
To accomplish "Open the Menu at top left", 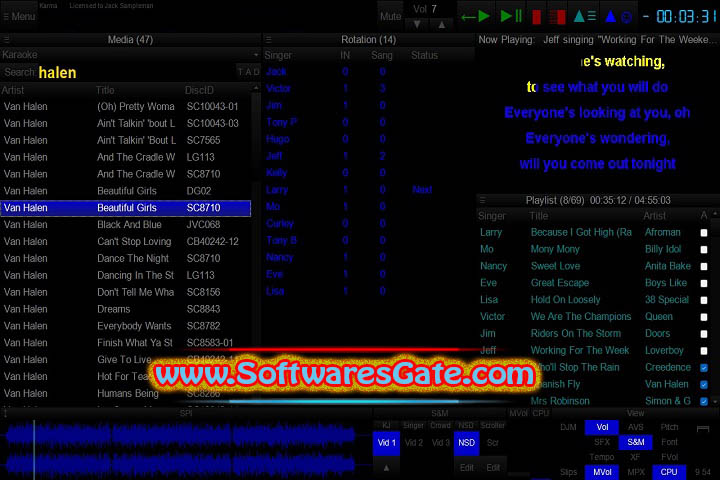I will (19, 17).
